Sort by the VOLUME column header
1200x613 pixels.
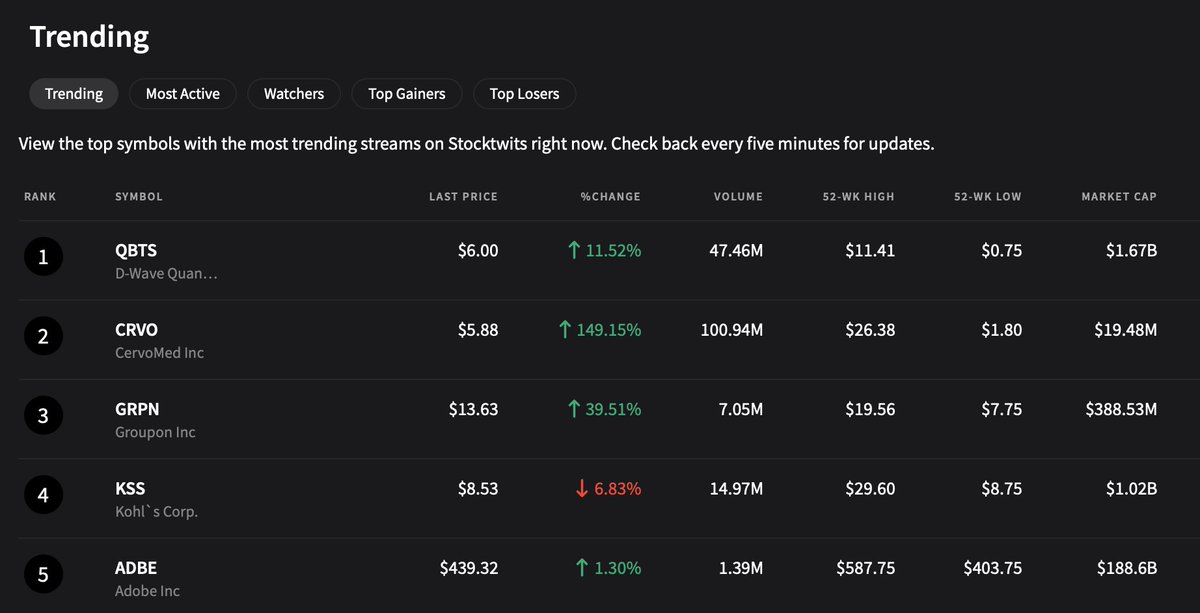click(x=738, y=197)
